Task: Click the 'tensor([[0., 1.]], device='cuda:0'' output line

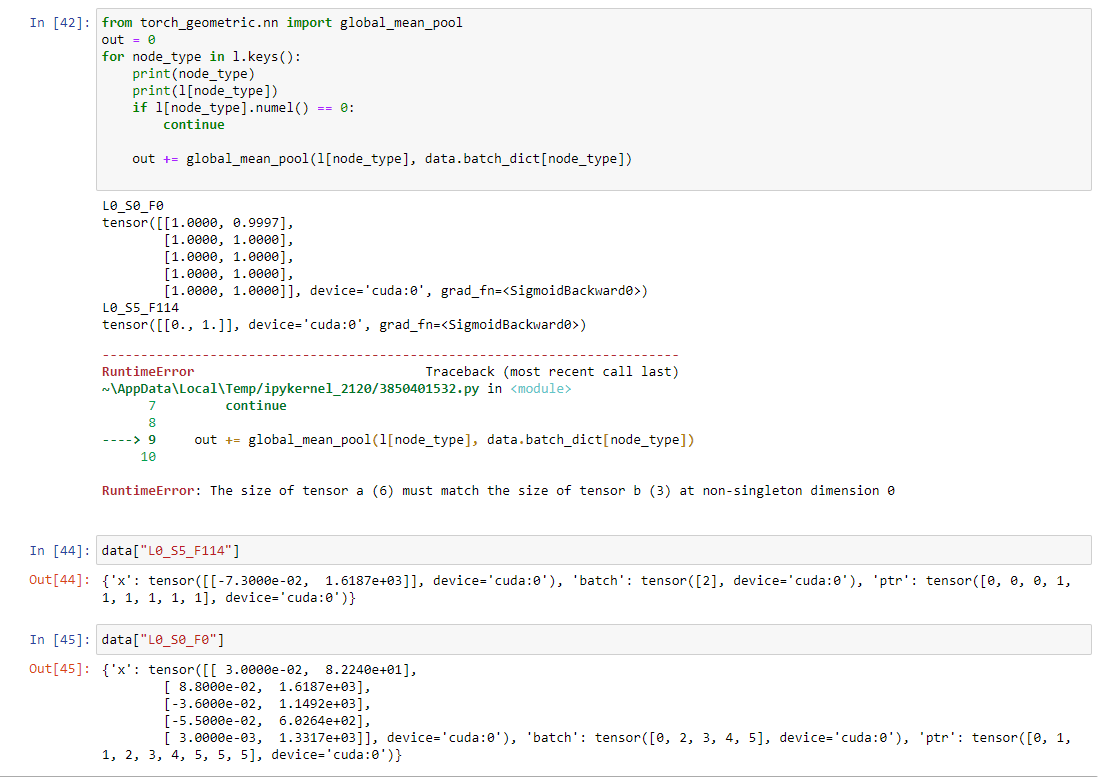Action: pyautogui.click(x=344, y=325)
